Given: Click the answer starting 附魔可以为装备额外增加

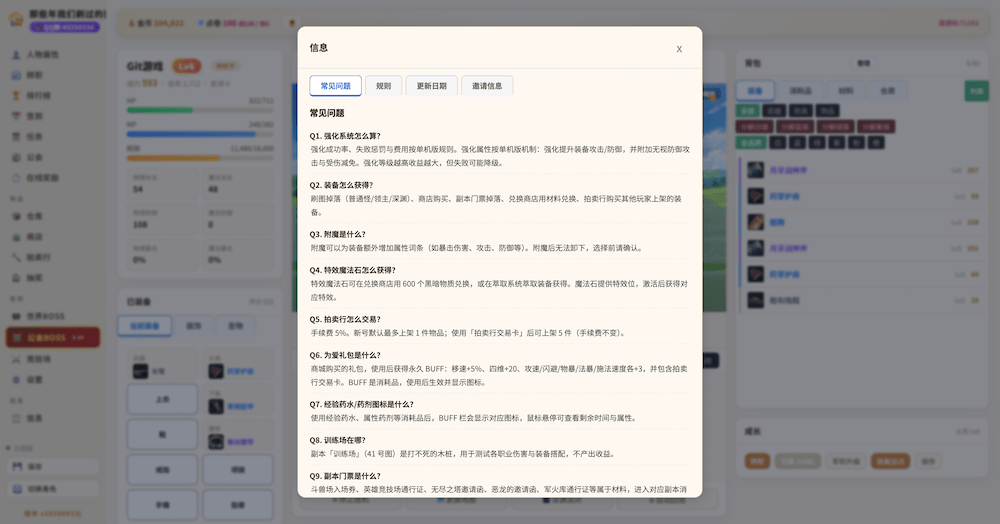Looking at the screenshot, I should [476, 248].
